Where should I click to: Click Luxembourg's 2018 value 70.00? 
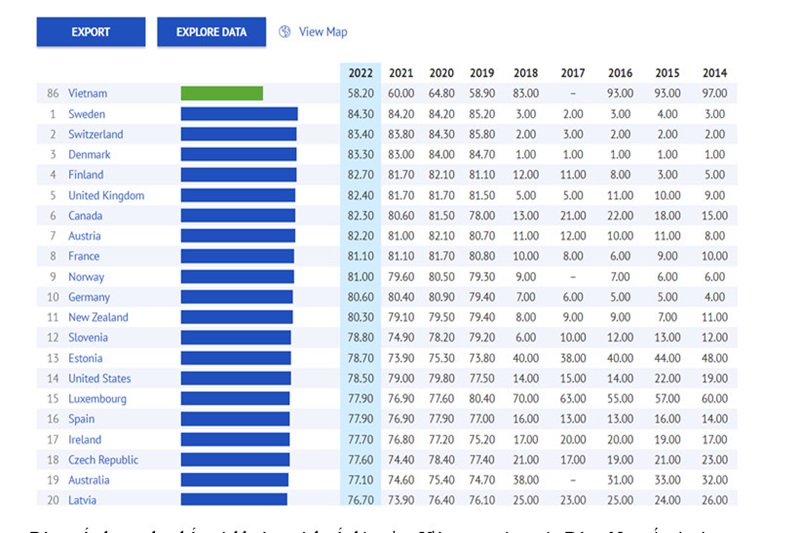[x=526, y=399]
